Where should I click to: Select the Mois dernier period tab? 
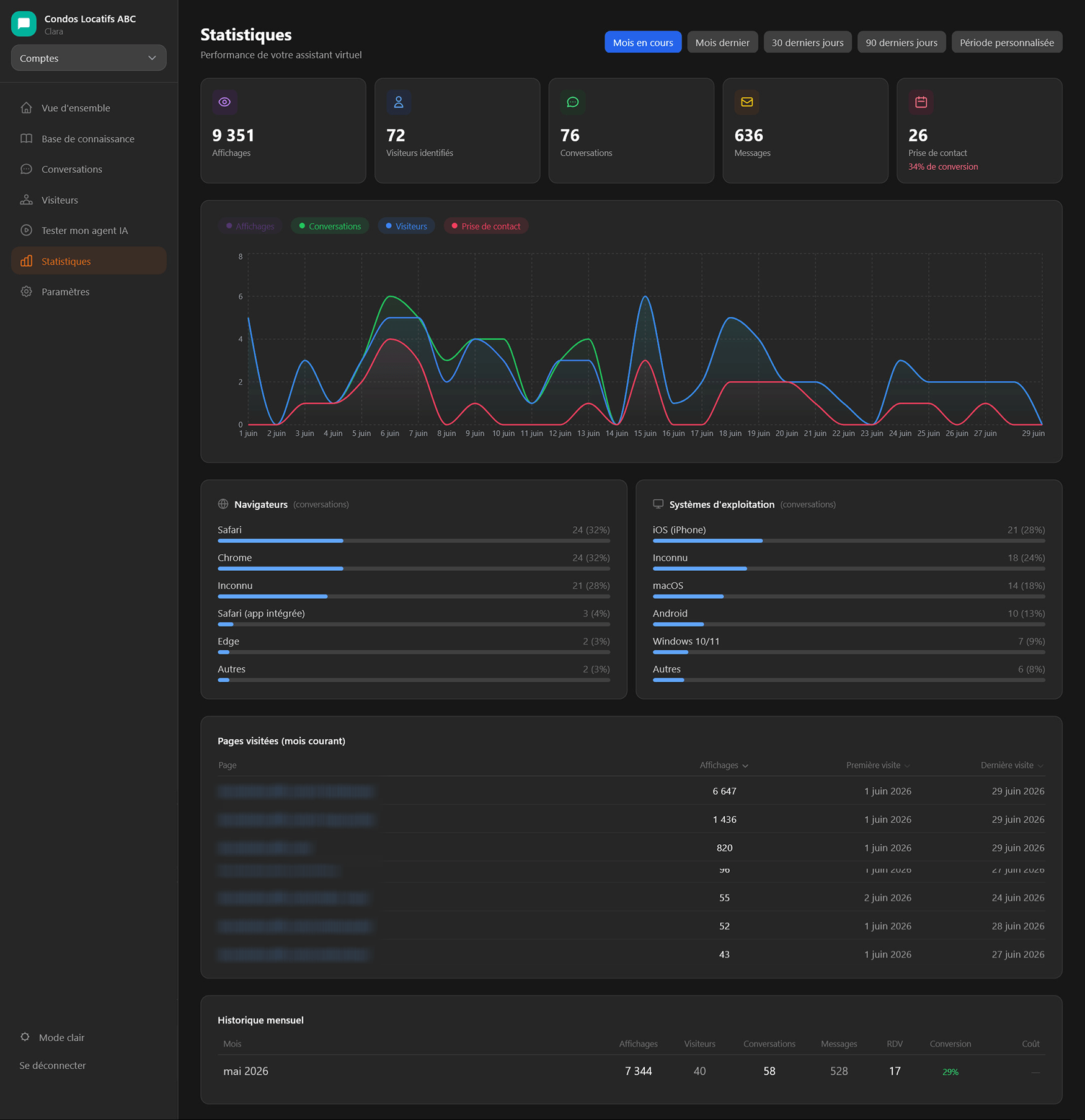[x=722, y=42]
